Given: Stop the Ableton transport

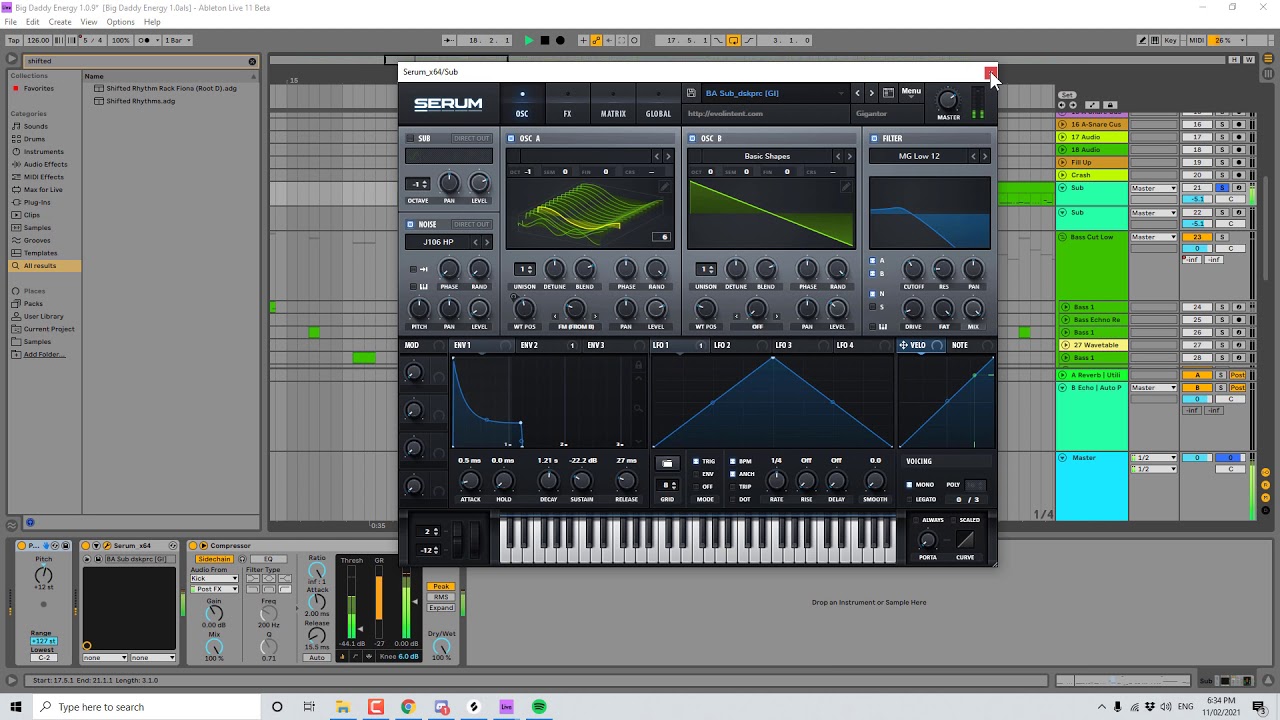Looking at the screenshot, I should [545, 40].
